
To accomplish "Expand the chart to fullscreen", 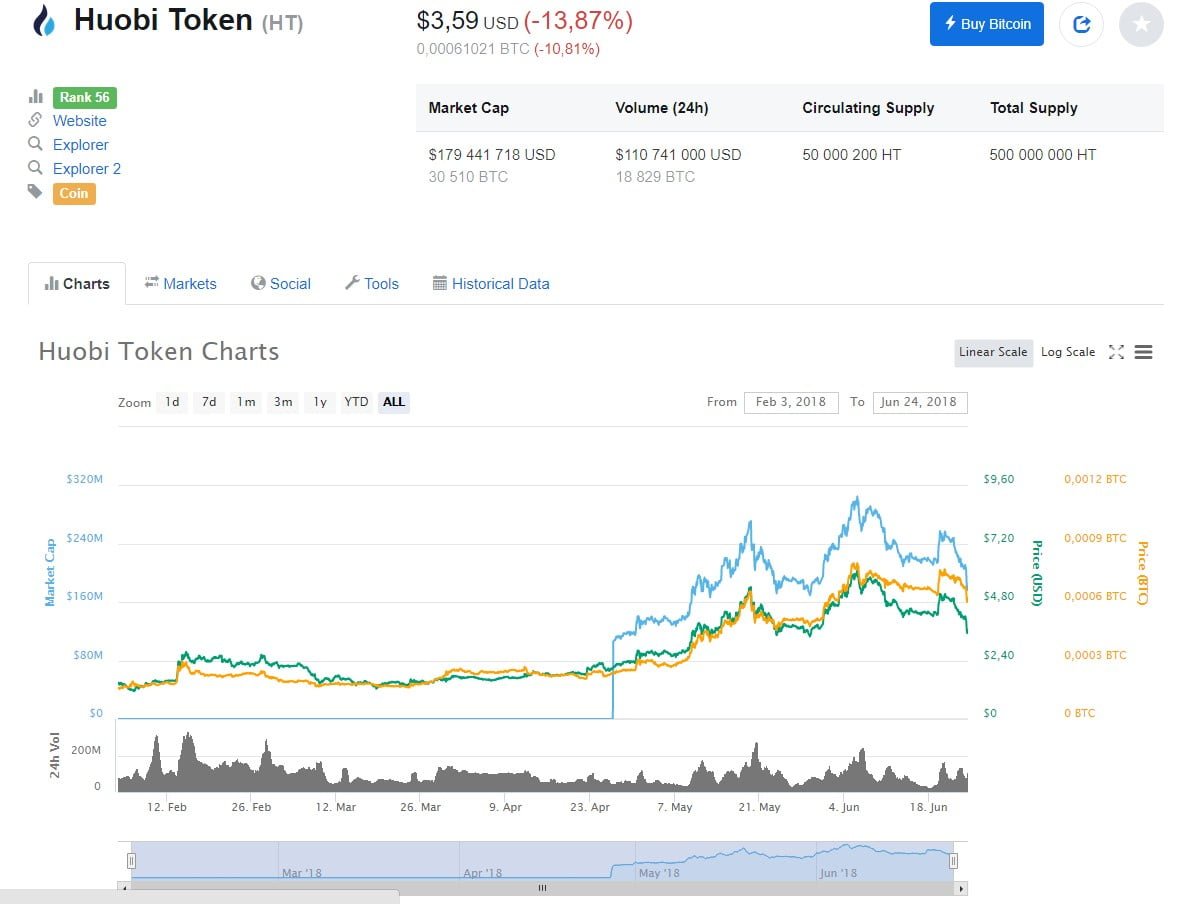I will [1117, 352].
